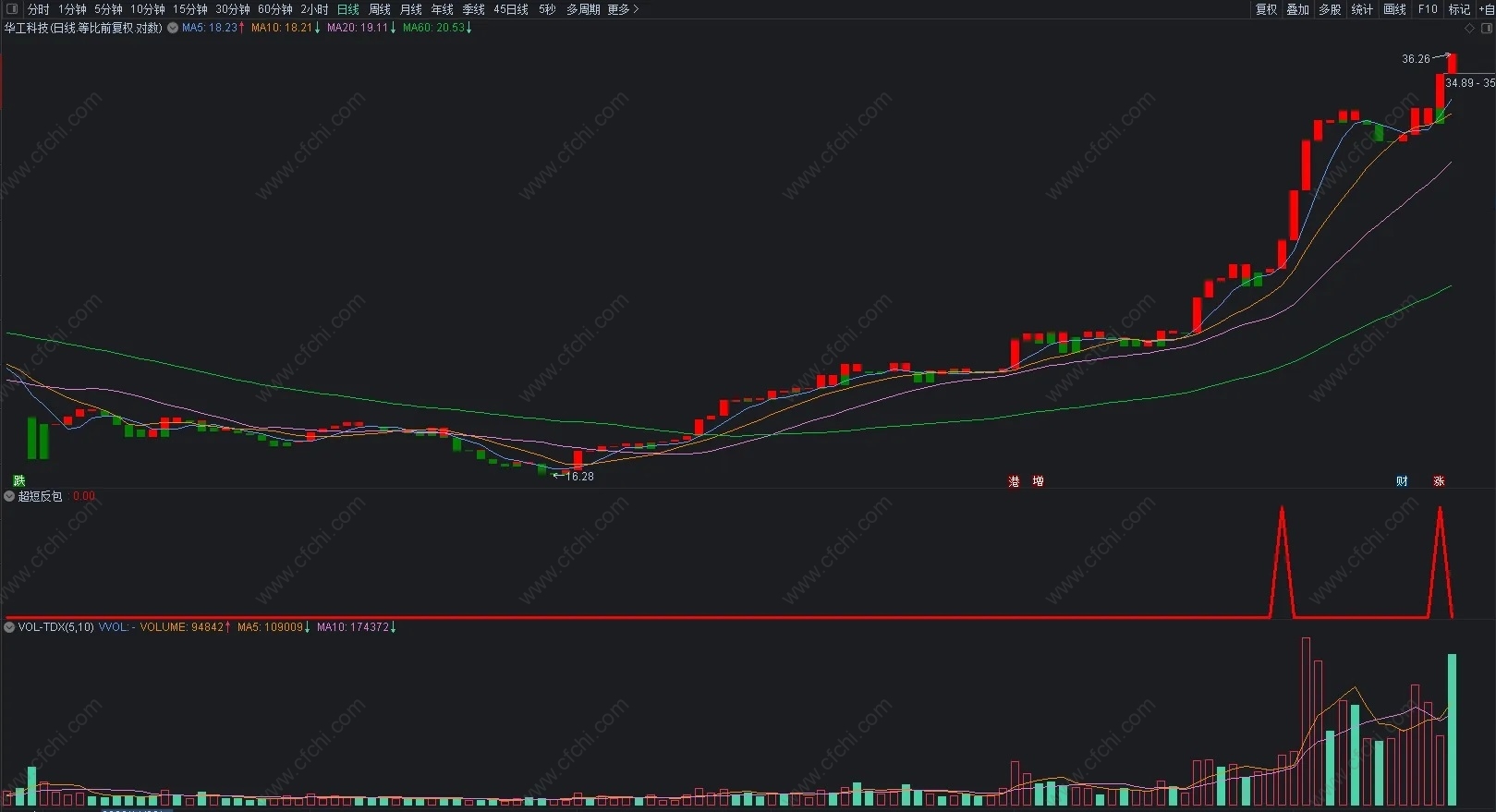Click the MA20: 19.11 label
The height and width of the screenshot is (812, 1496).
coord(361,28)
